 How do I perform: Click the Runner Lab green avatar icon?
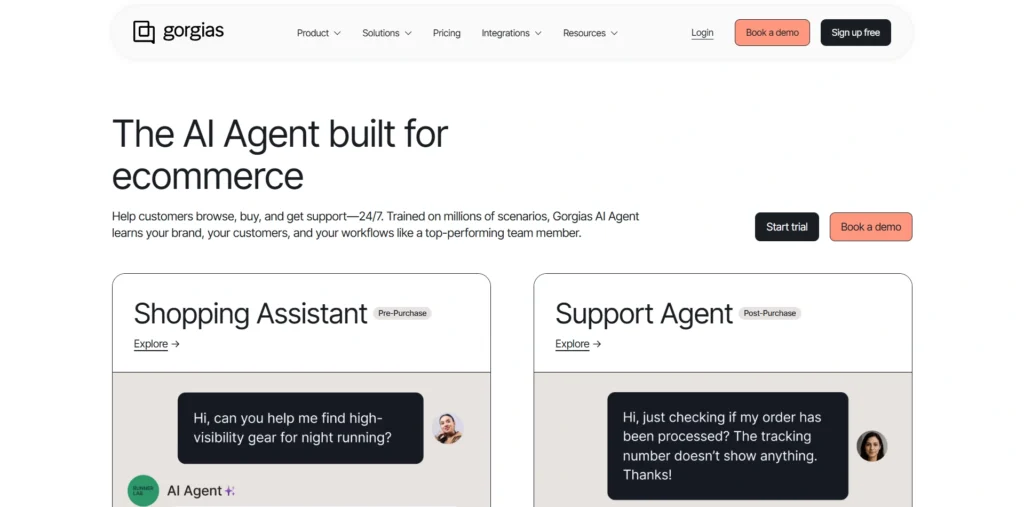143,490
